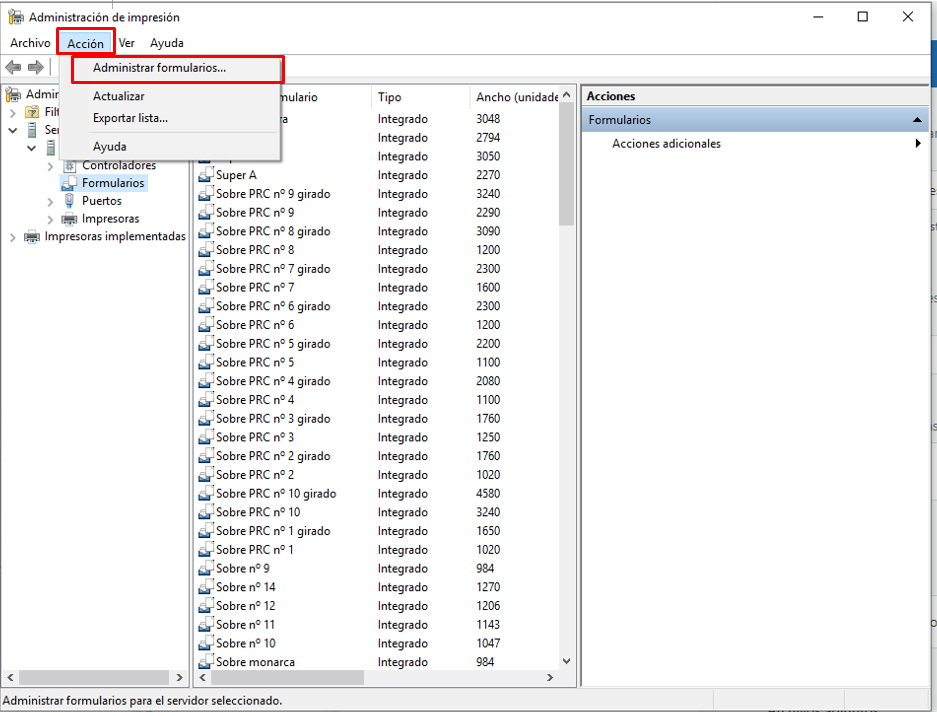
Task: Click the Puertos port icon
Action: (x=69, y=201)
